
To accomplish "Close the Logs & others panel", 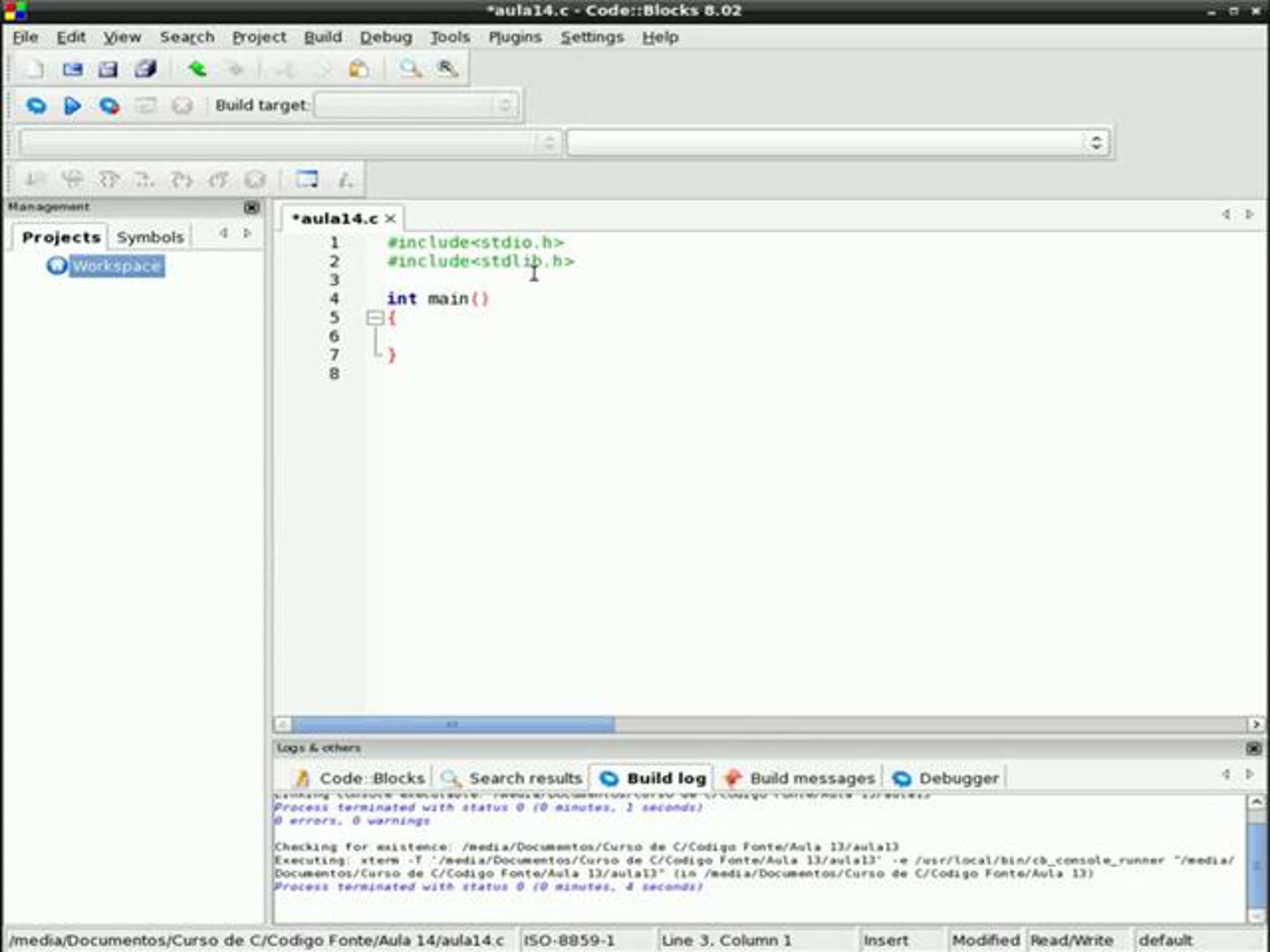I will tap(1254, 748).
